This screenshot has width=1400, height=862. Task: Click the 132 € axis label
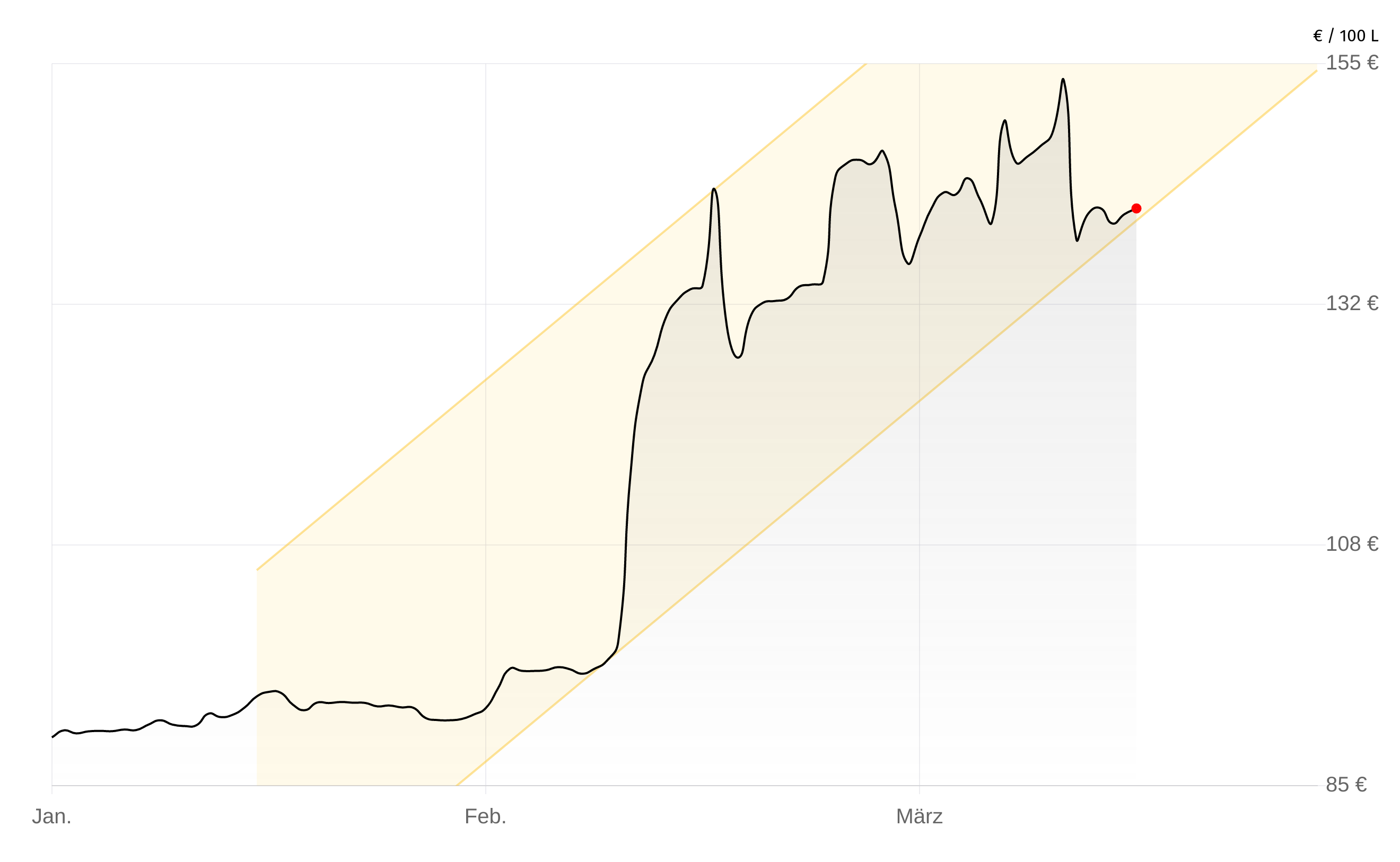point(1352,303)
